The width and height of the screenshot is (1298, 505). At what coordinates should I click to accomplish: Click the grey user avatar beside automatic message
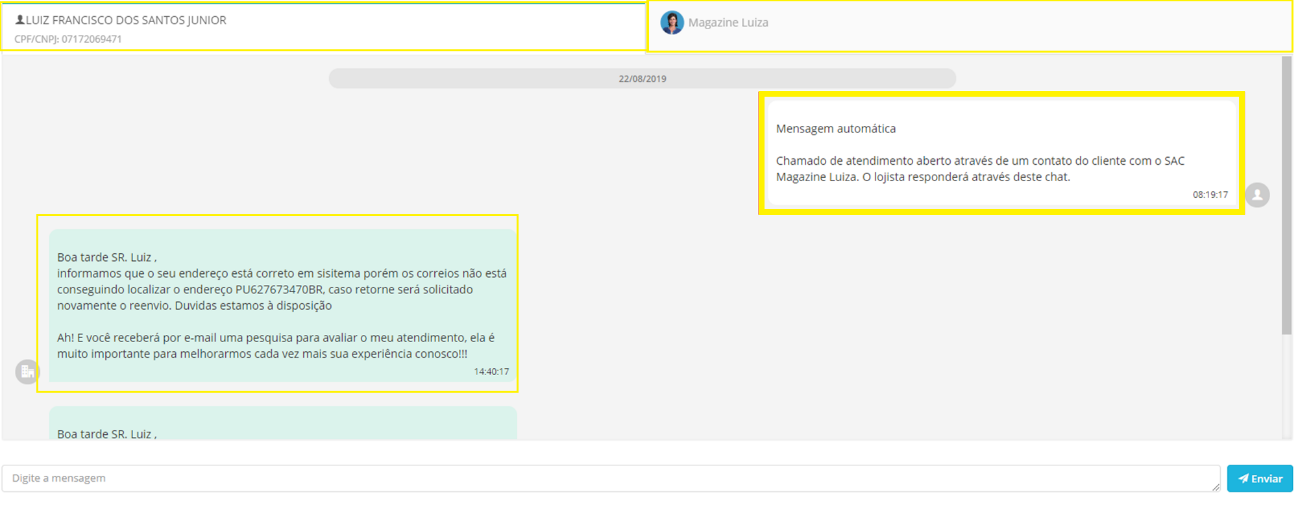click(1257, 195)
